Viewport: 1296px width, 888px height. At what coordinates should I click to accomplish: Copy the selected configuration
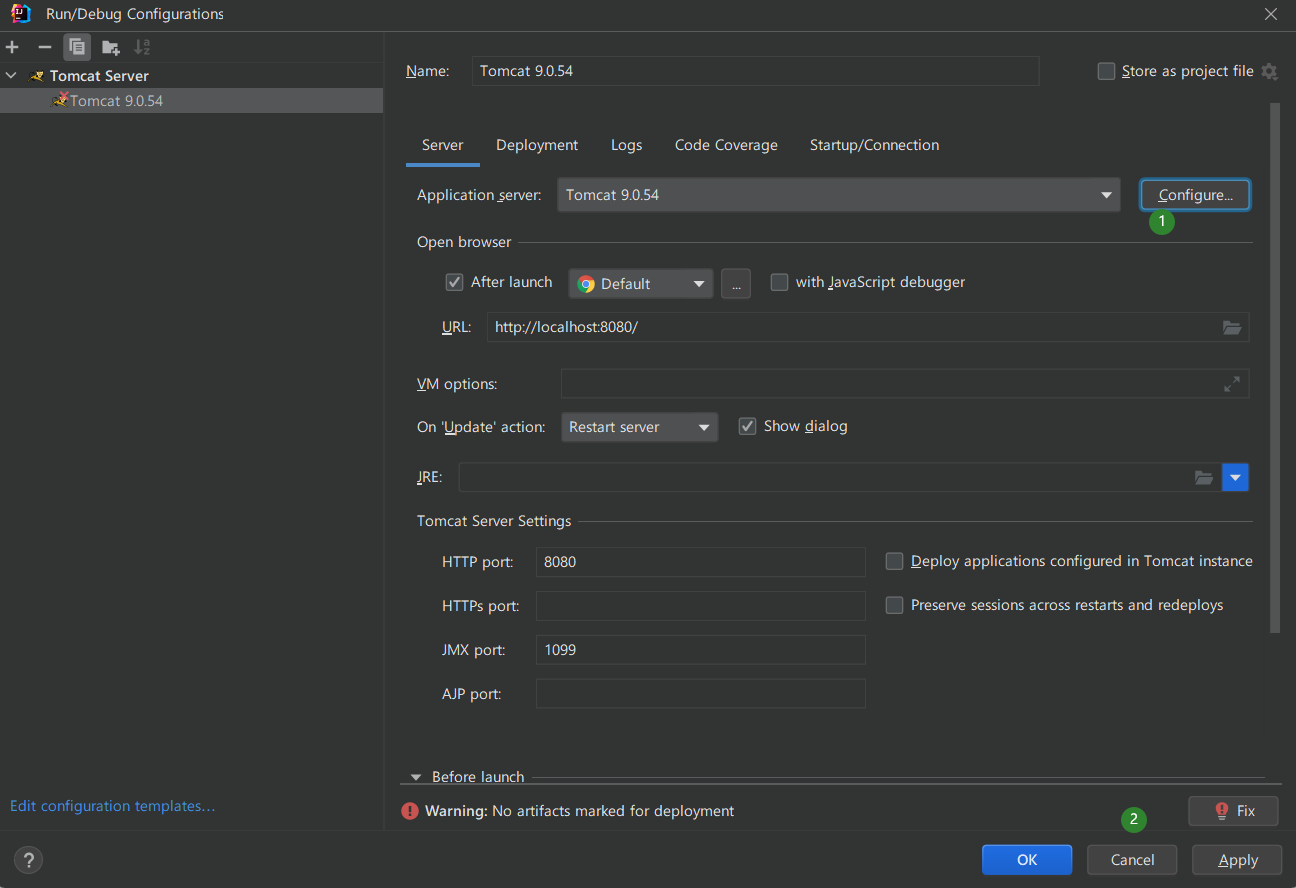coord(77,47)
